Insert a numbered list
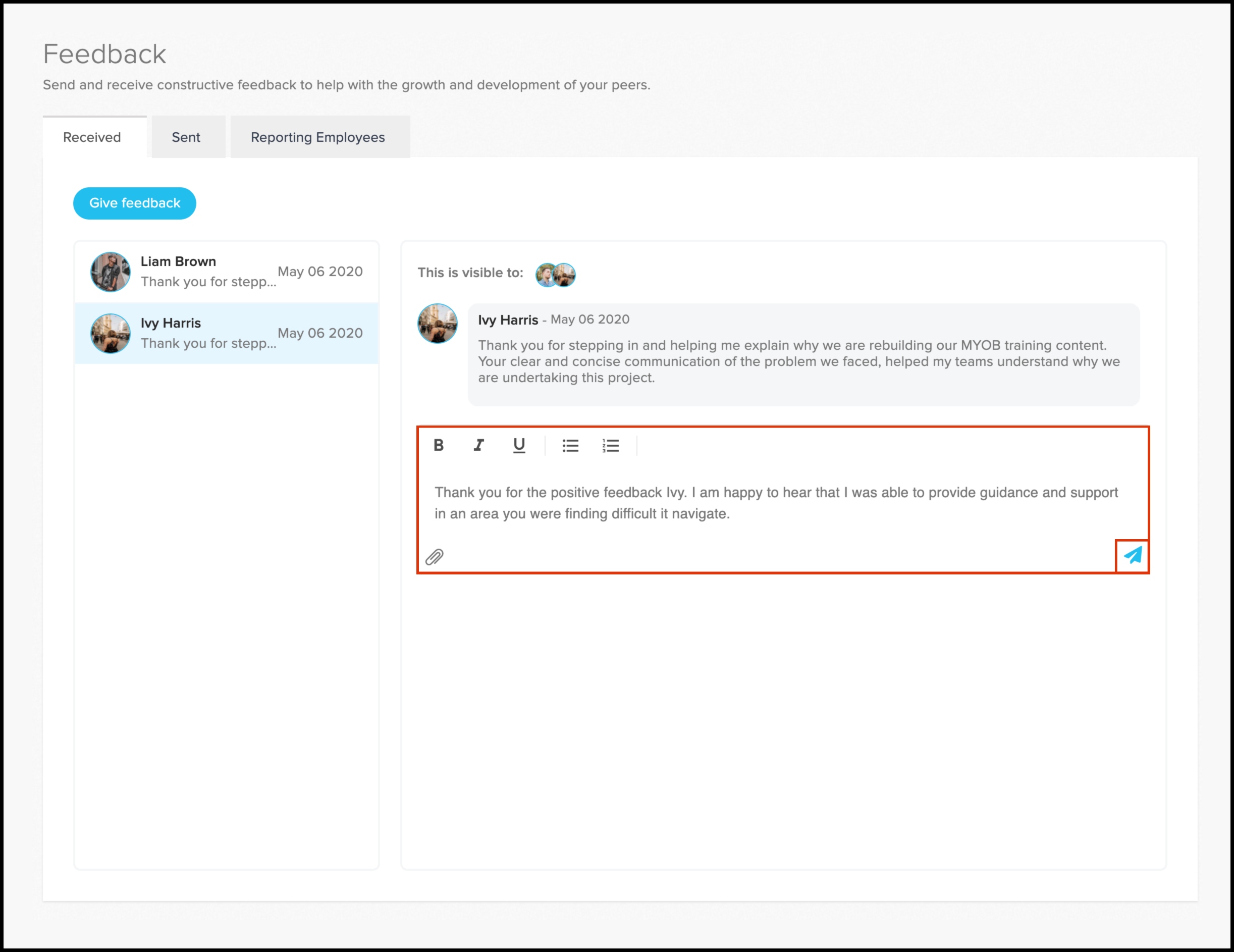The width and height of the screenshot is (1234, 952). pos(610,446)
